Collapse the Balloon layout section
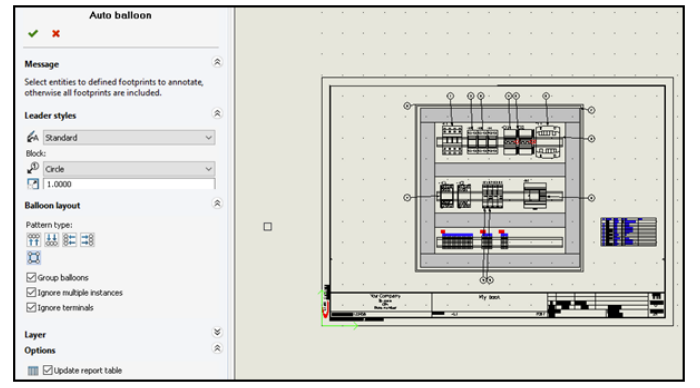This screenshot has width=700, height=388. coord(217,204)
